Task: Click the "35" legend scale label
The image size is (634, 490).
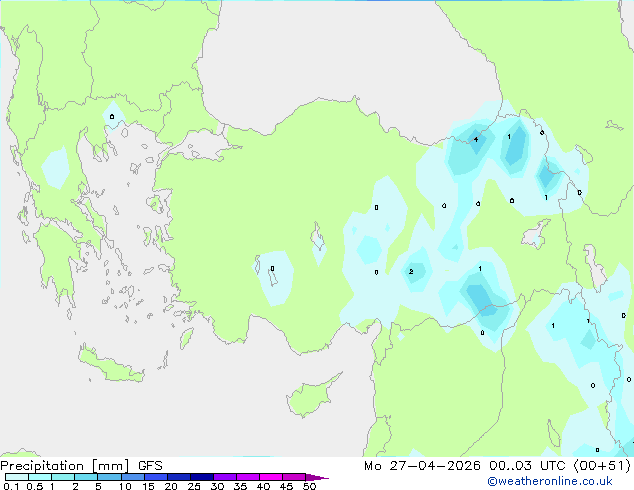Action: 240,486
